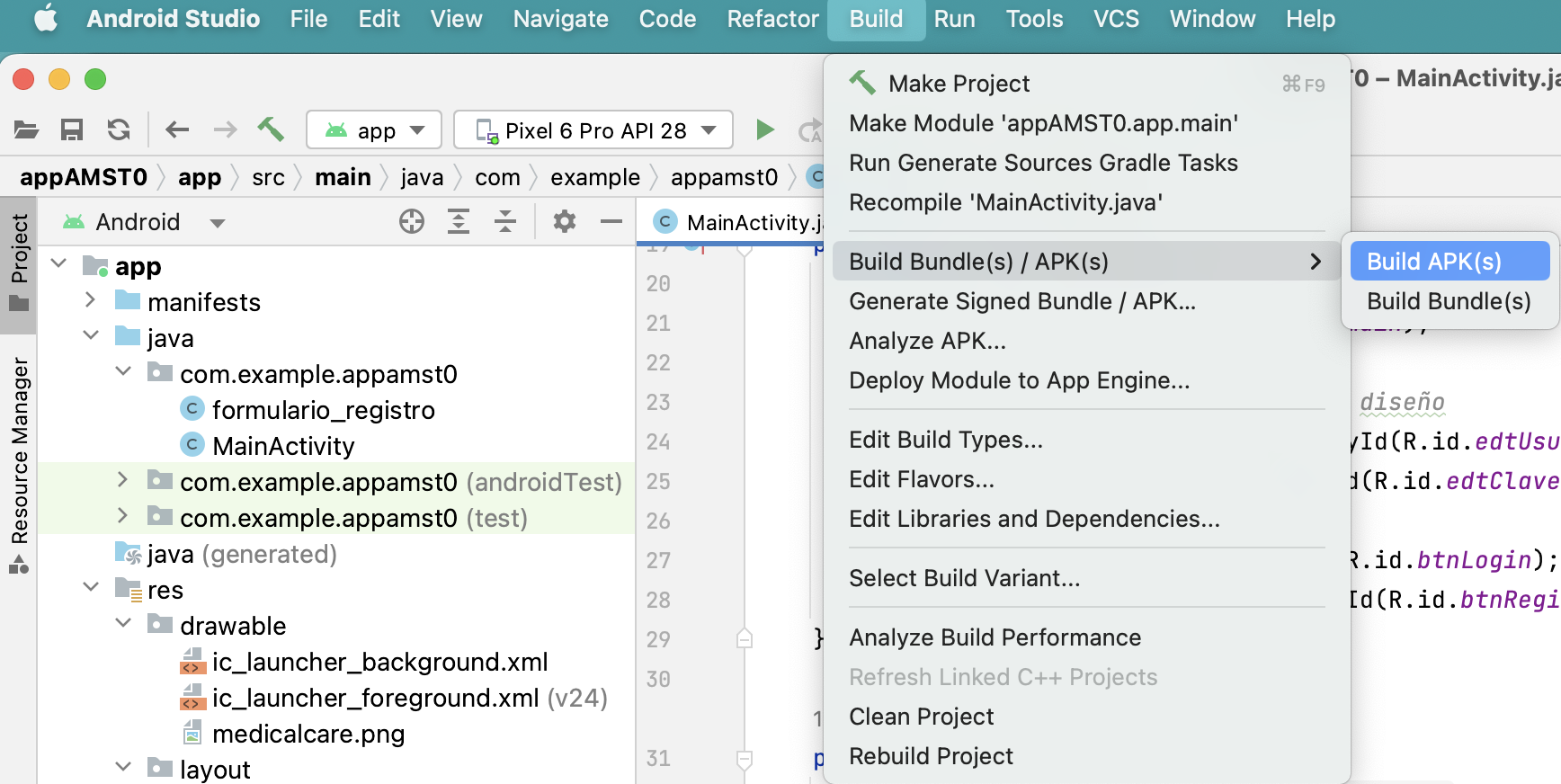
Task: Choose Run Generate Sources Gradle Tasks
Action: point(1087,163)
